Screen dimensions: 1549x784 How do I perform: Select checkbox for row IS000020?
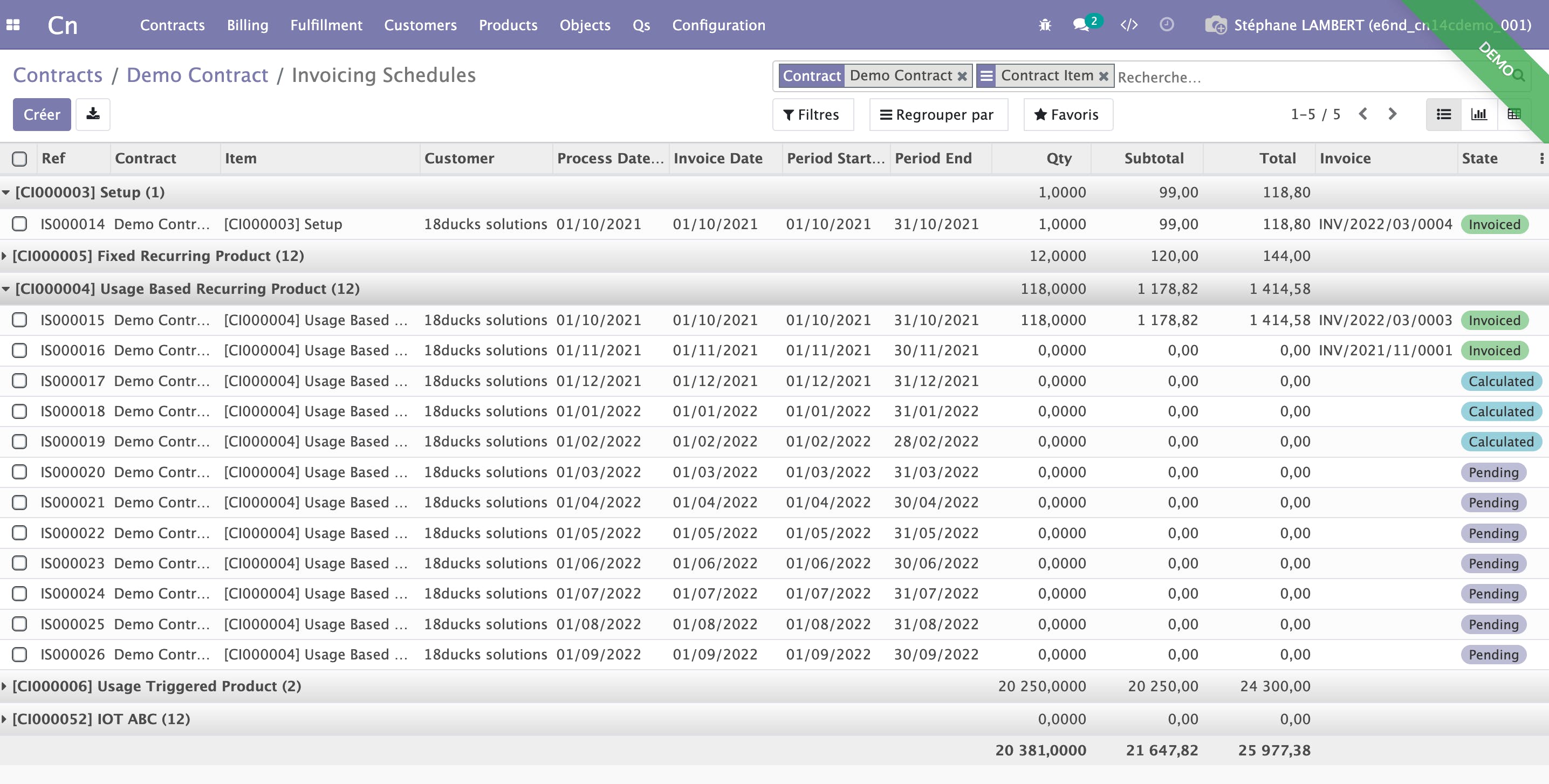[19, 472]
